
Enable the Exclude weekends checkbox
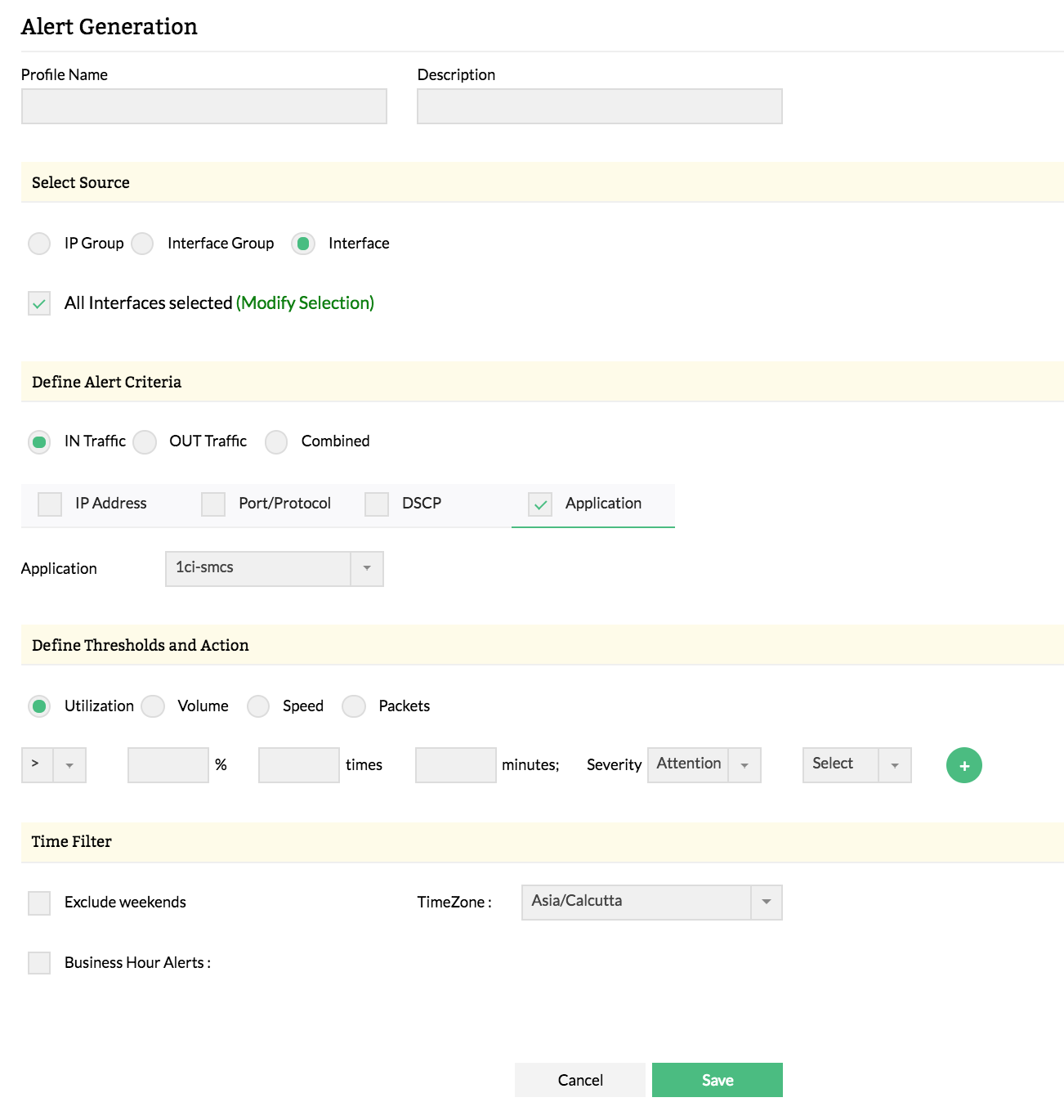(x=39, y=903)
